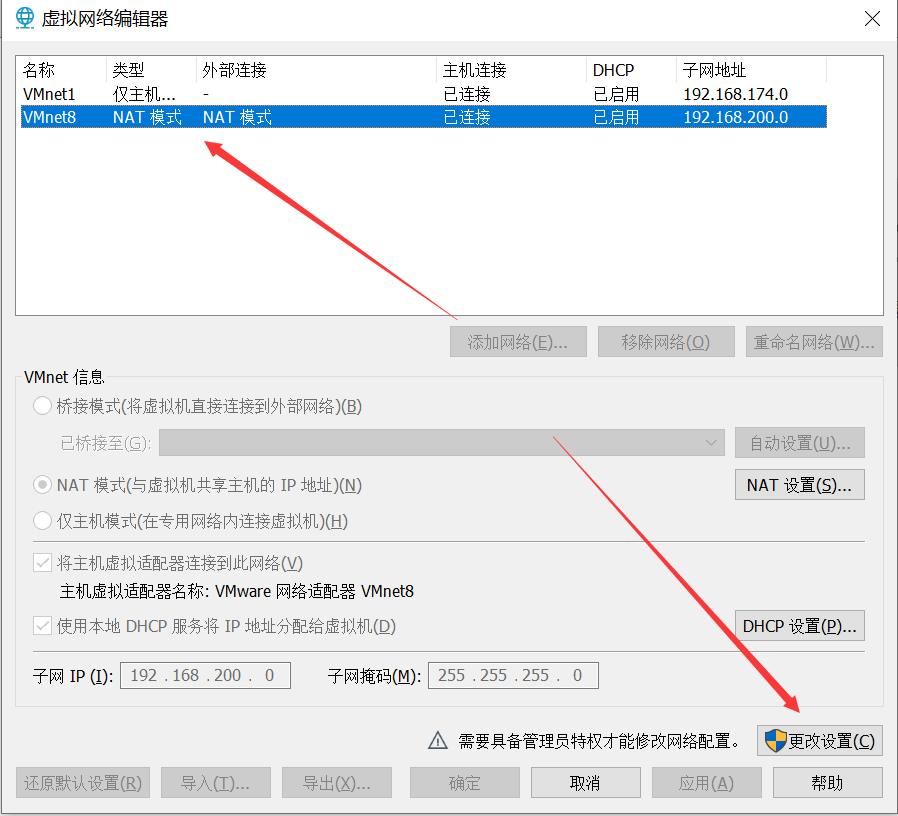Click the 子网掩码 input field

(x=513, y=675)
